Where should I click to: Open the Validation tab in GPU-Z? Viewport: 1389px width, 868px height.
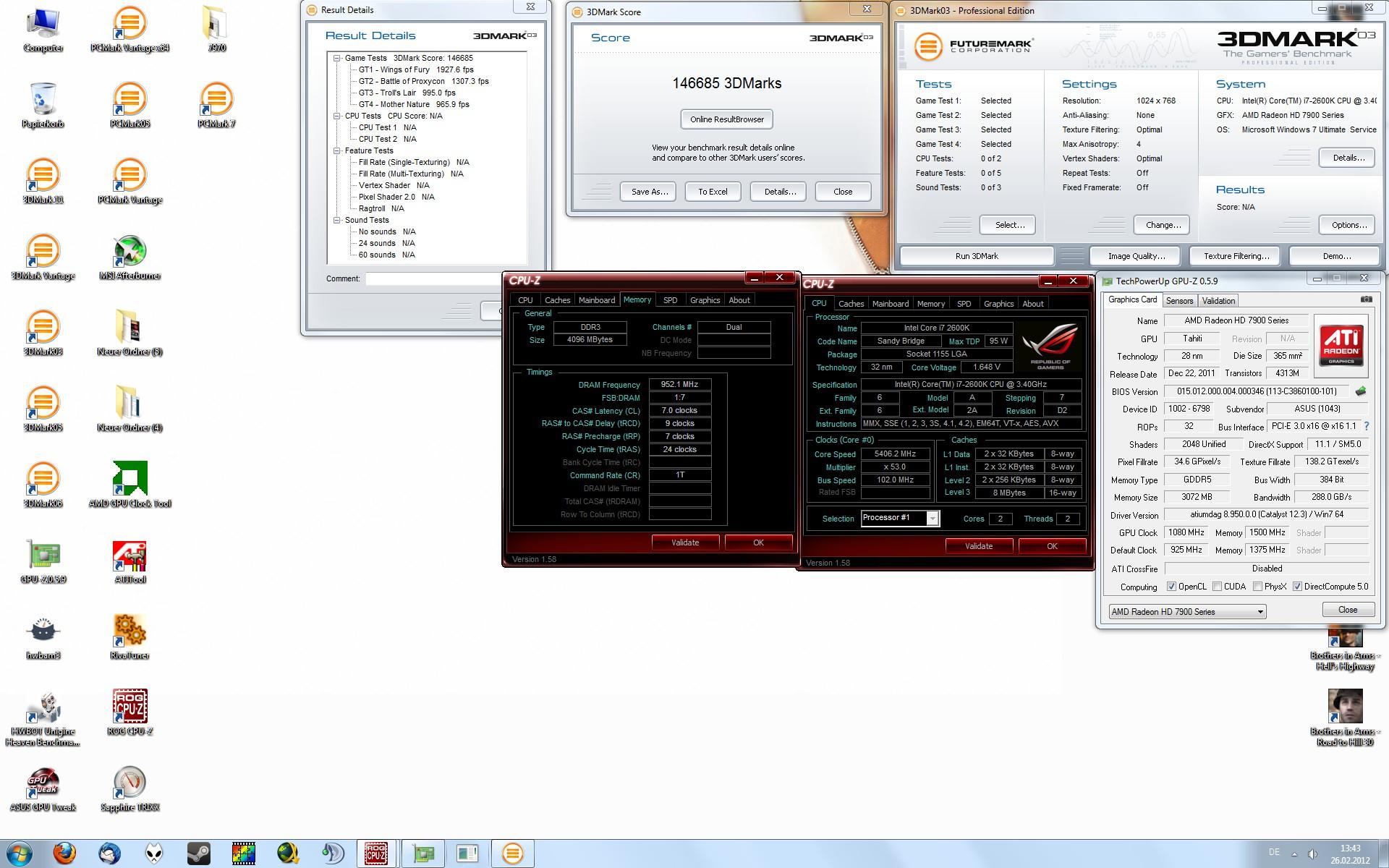(1218, 301)
